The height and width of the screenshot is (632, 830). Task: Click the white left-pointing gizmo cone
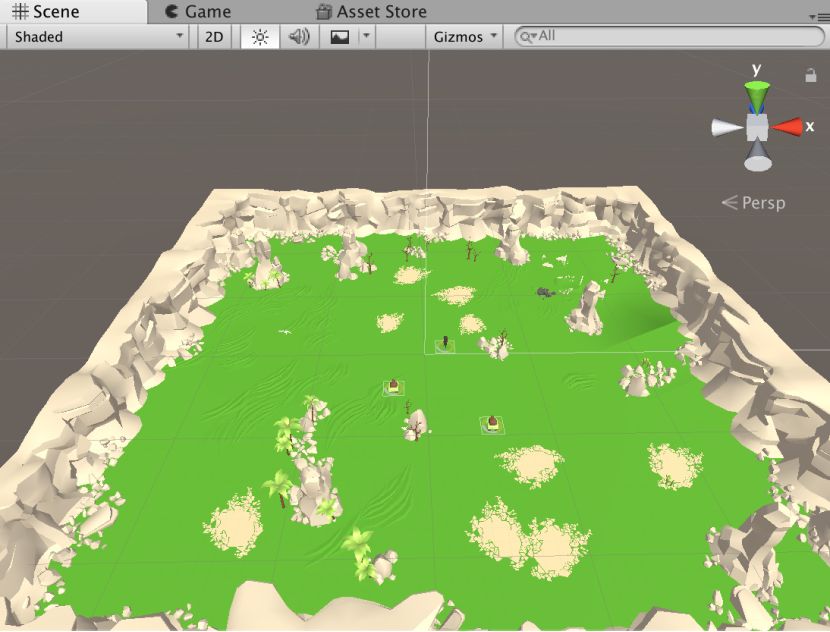[x=725, y=127]
